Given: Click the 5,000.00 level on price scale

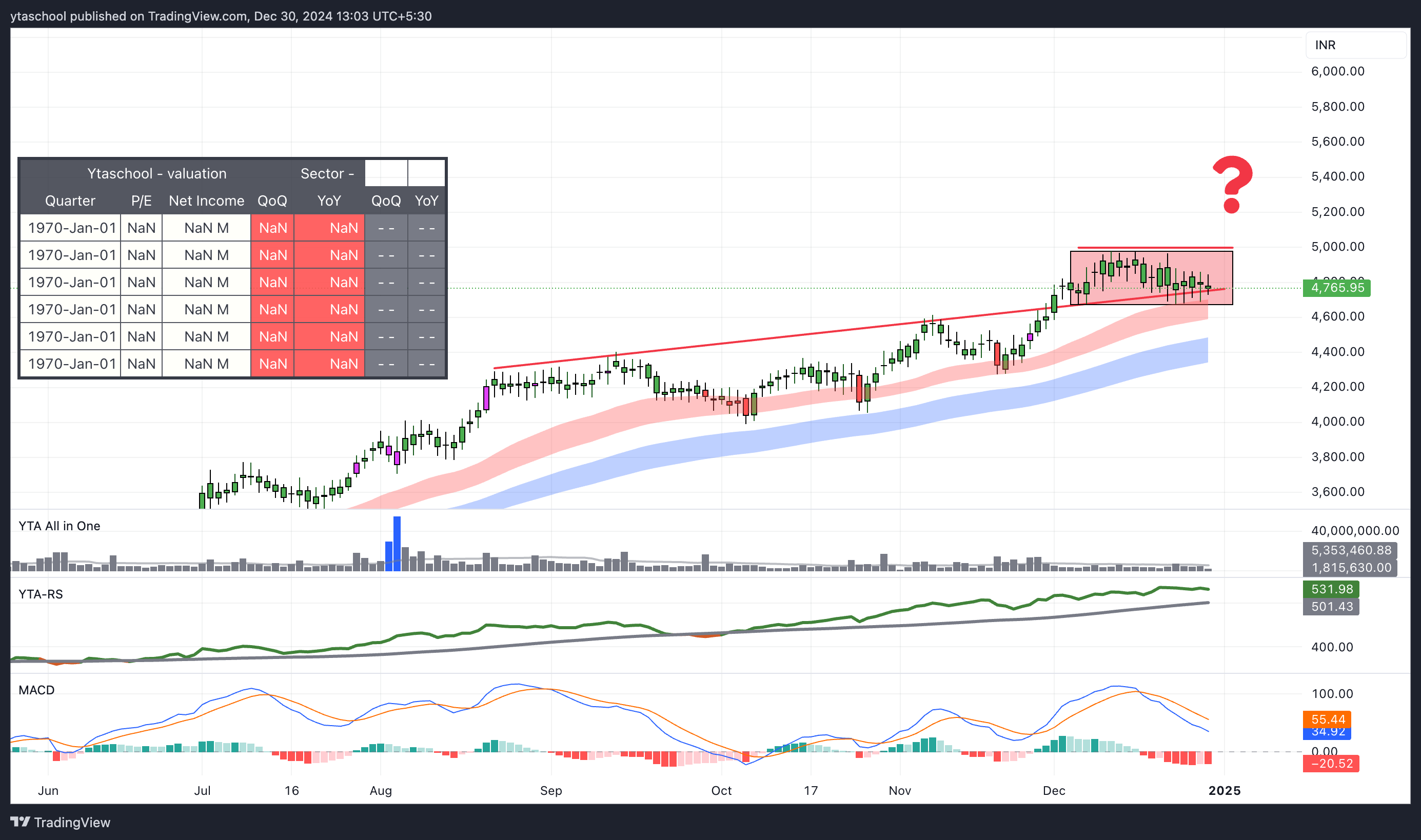Looking at the screenshot, I should [1338, 247].
